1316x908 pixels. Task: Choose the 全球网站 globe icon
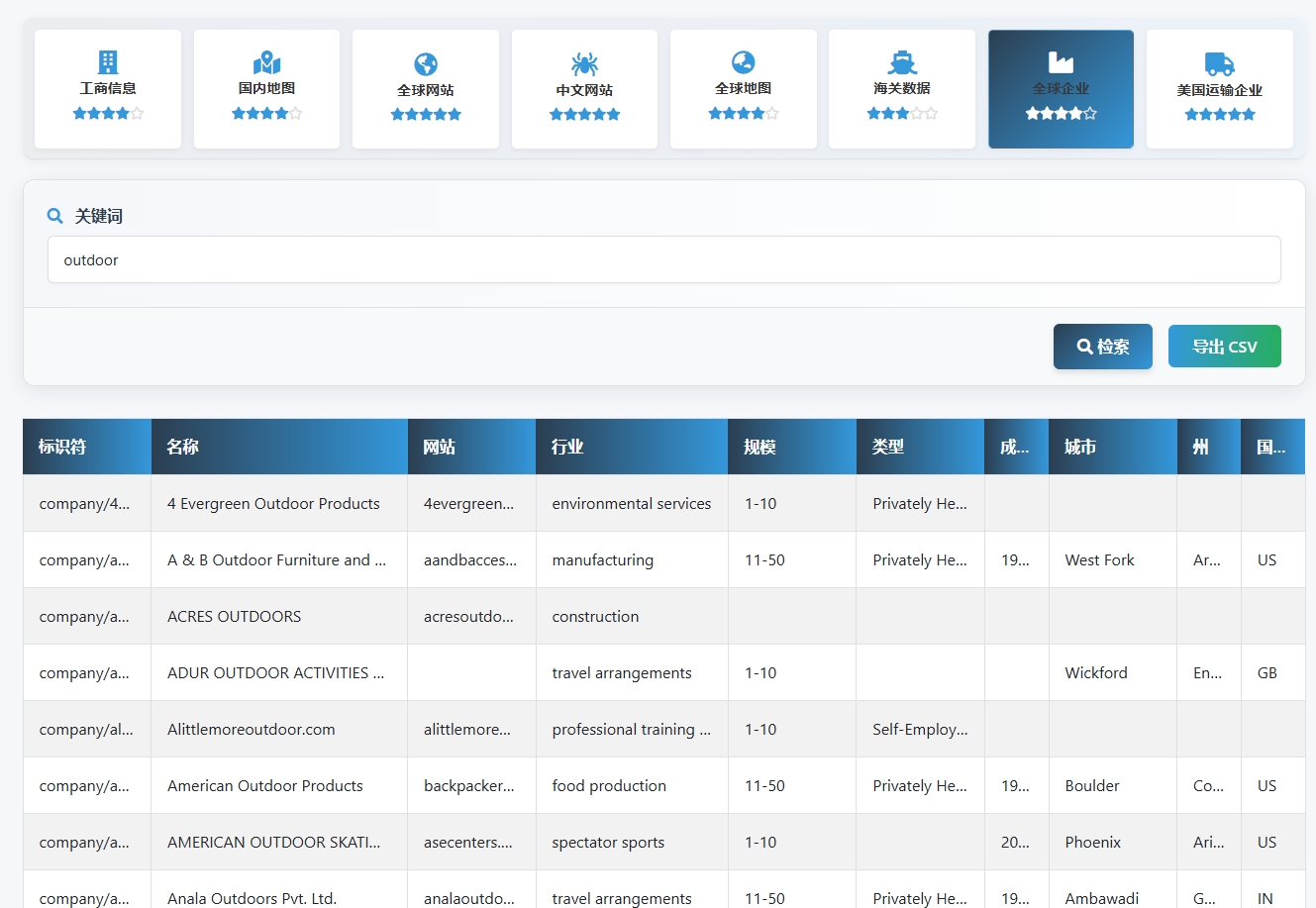point(426,64)
